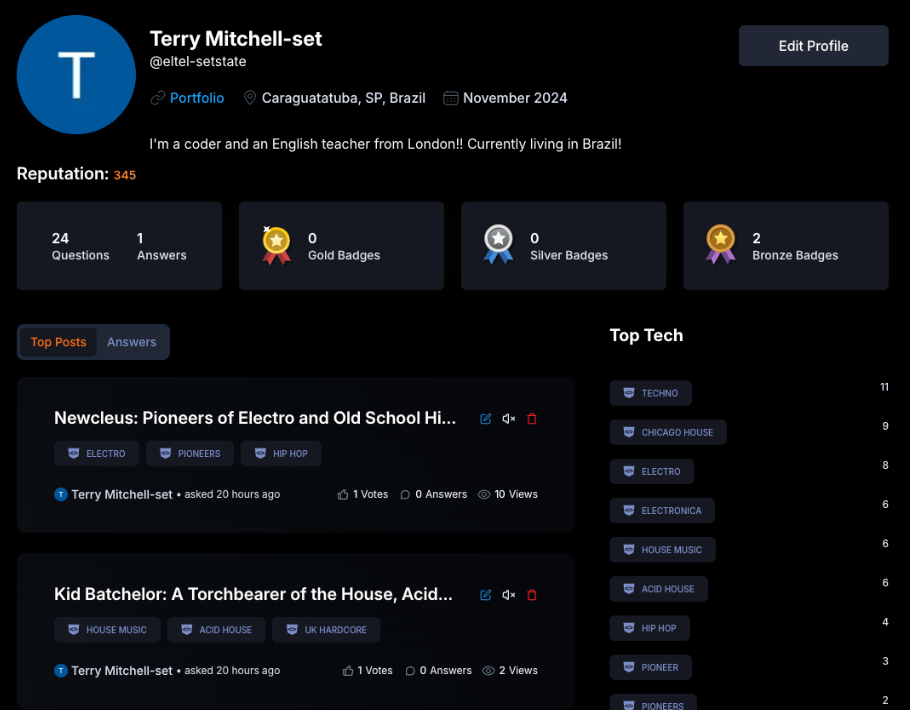The image size is (910, 710).
Task: Click the silver badge medal icon
Action: [x=499, y=245]
